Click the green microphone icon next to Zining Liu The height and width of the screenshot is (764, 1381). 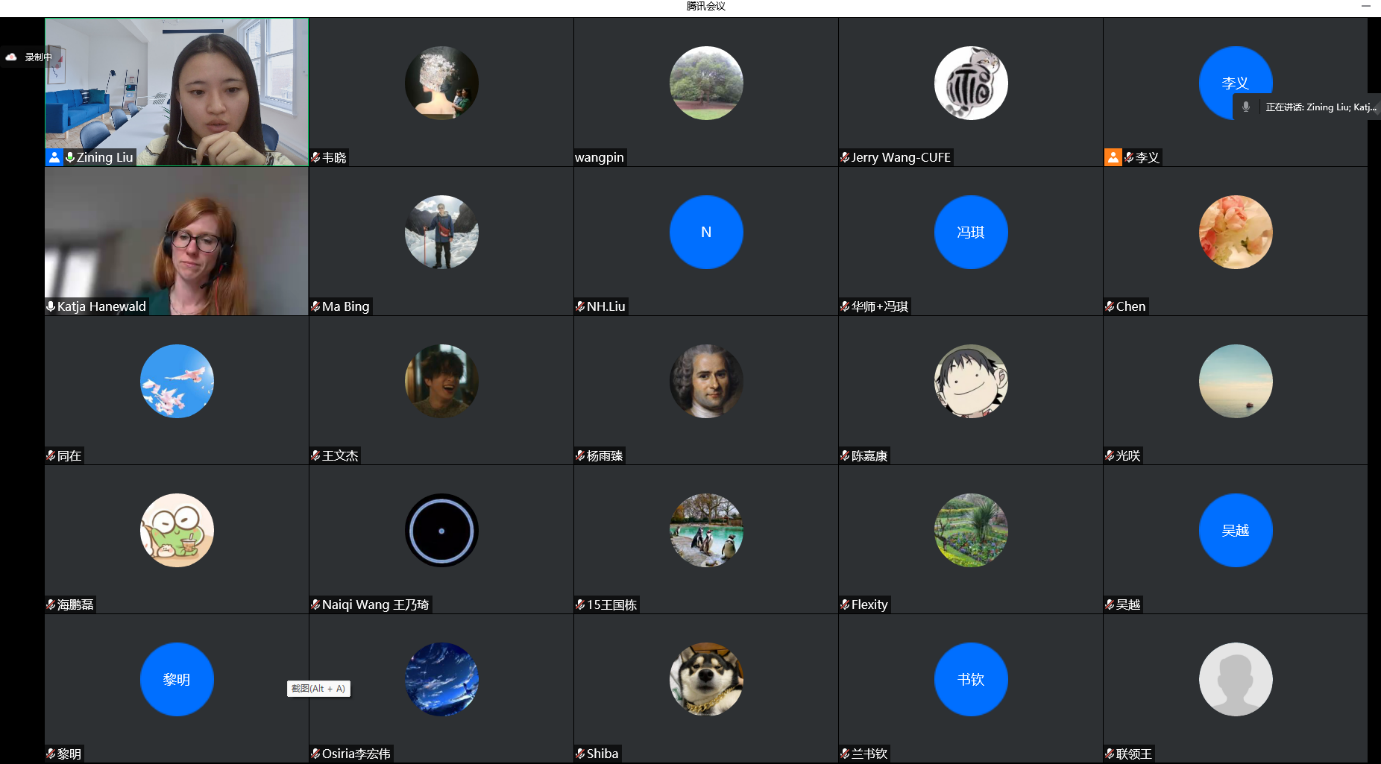(x=70, y=157)
